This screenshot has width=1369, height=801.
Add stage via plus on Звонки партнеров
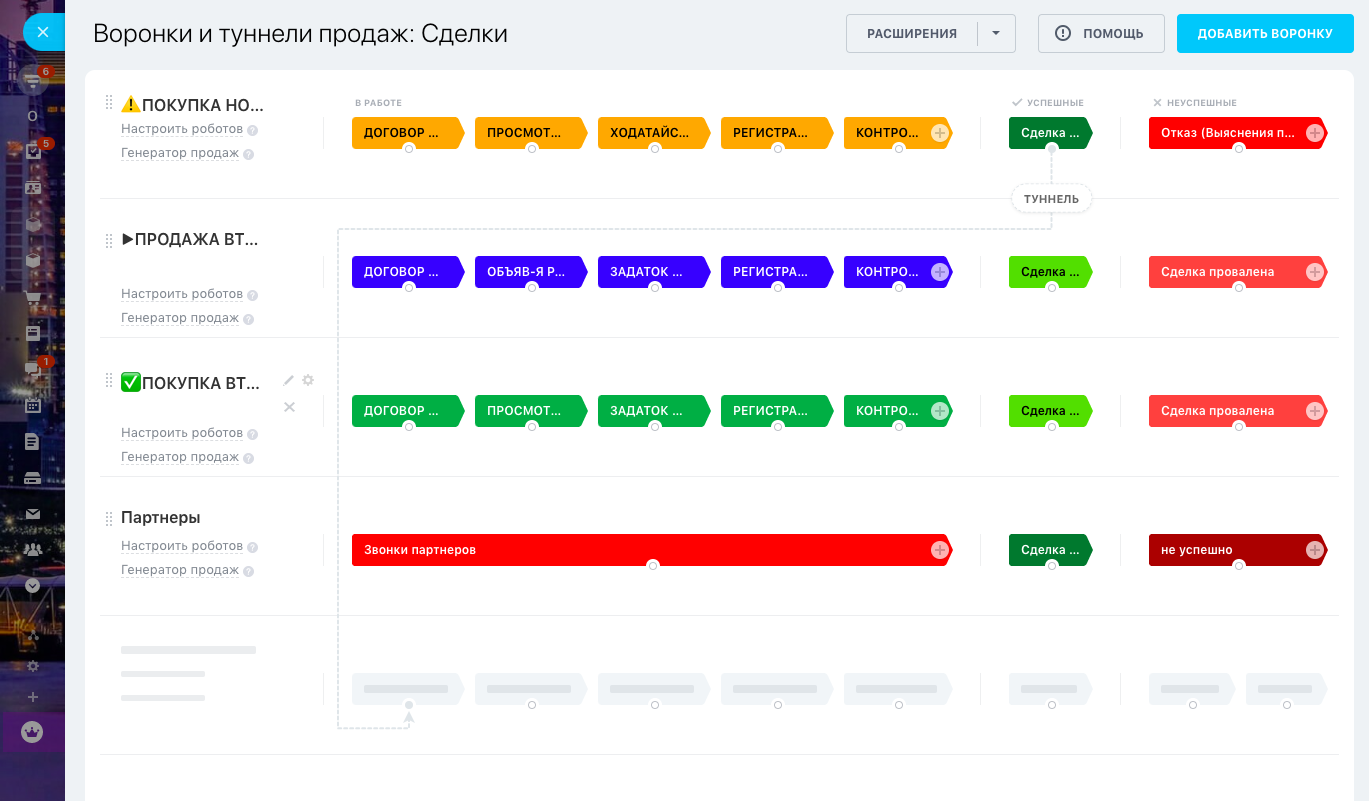[939, 550]
